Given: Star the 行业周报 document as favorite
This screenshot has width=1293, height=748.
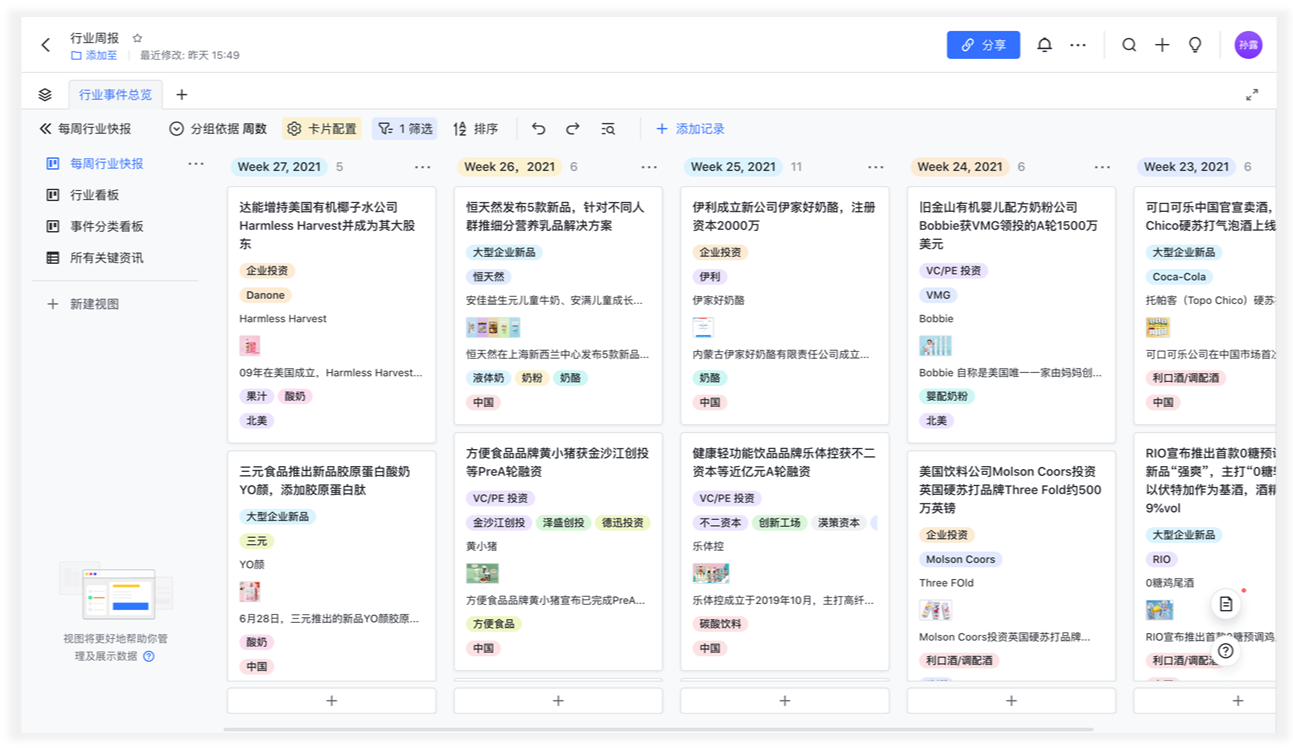Looking at the screenshot, I should coord(138,38).
